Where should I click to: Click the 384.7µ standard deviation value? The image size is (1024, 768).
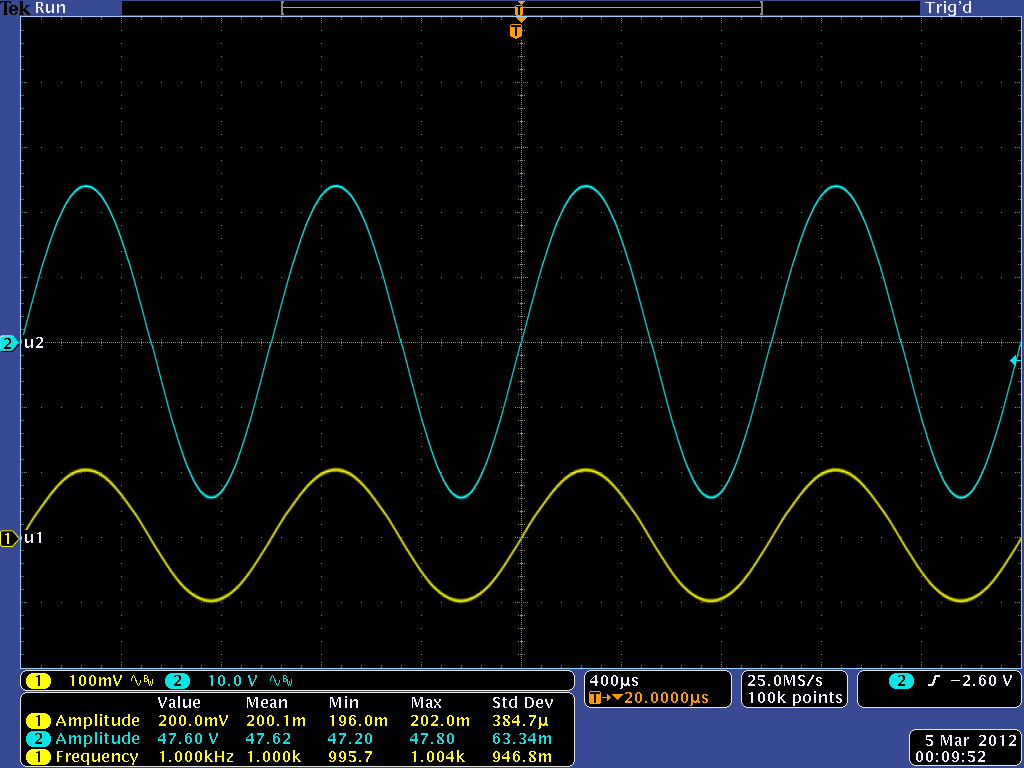coord(520,721)
